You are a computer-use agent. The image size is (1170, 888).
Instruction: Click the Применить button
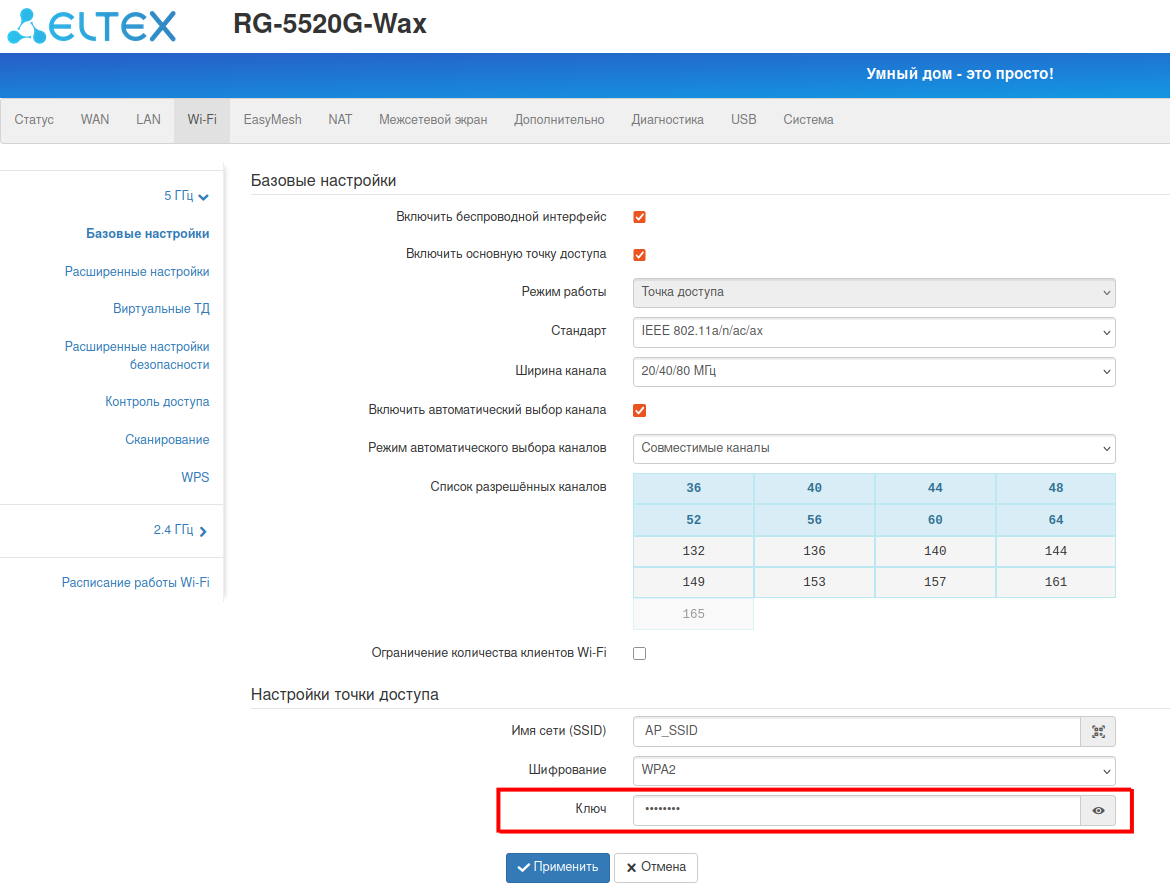[x=557, y=867]
